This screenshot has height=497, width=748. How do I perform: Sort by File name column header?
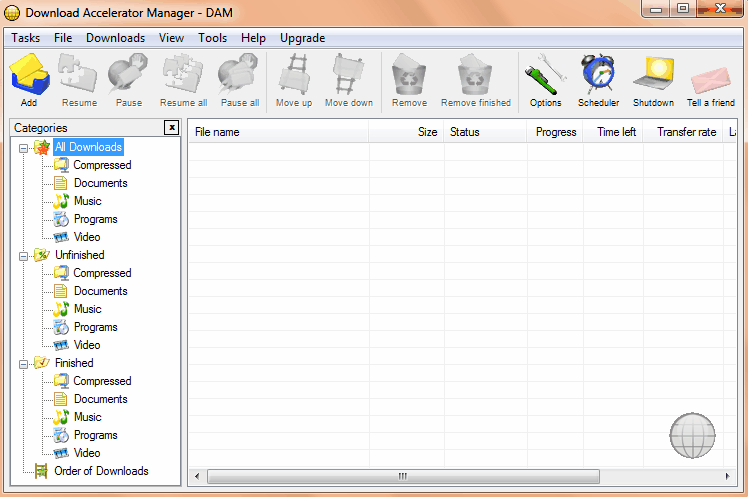pos(278,132)
